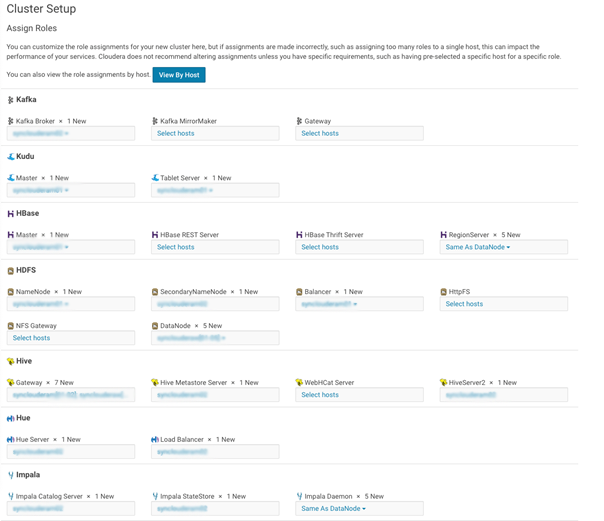Viewport: 604px width, 521px height.
Task: Click the Kudu service header icon
Action: pos(11,156)
